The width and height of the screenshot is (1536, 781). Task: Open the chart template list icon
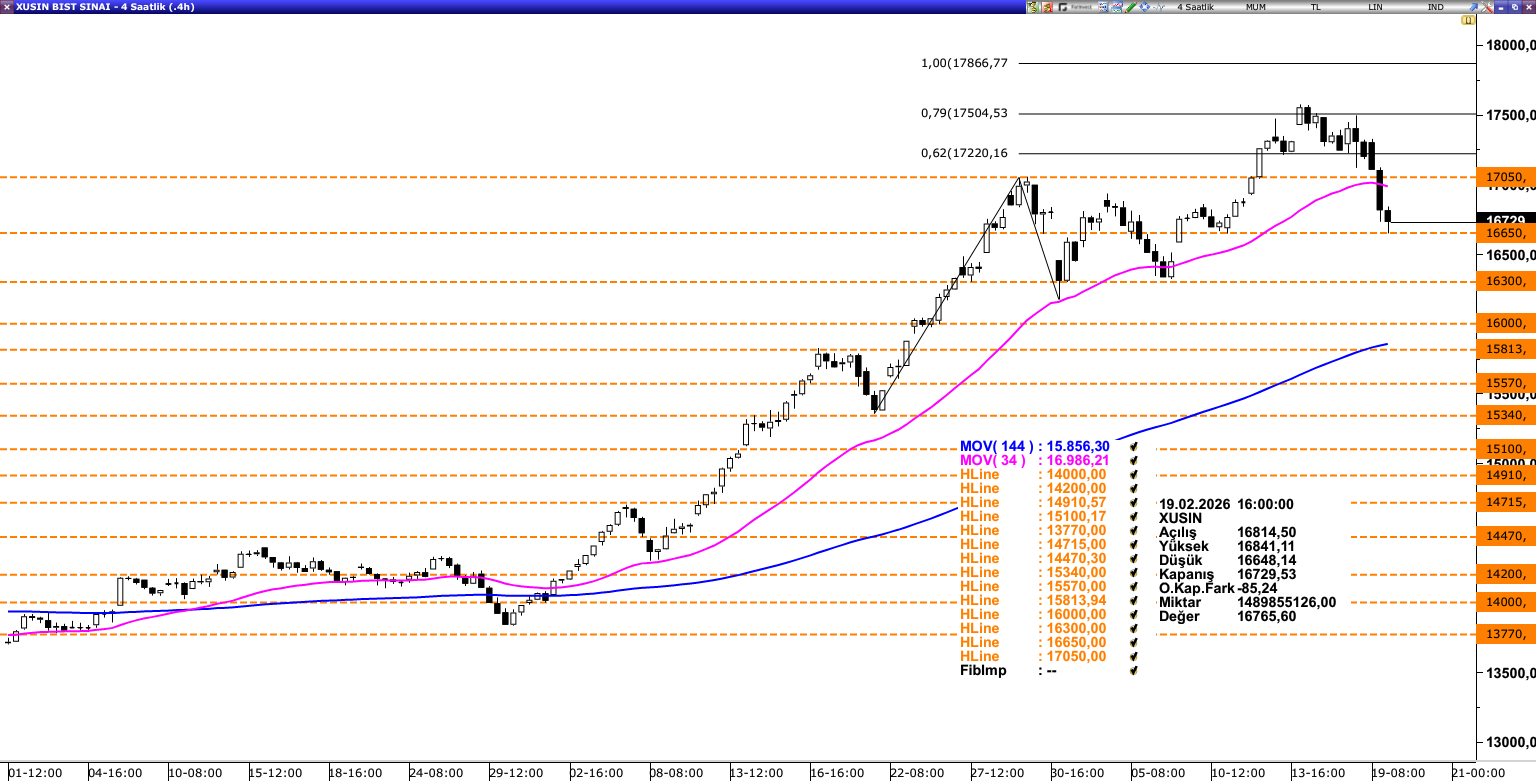coord(1102,7)
